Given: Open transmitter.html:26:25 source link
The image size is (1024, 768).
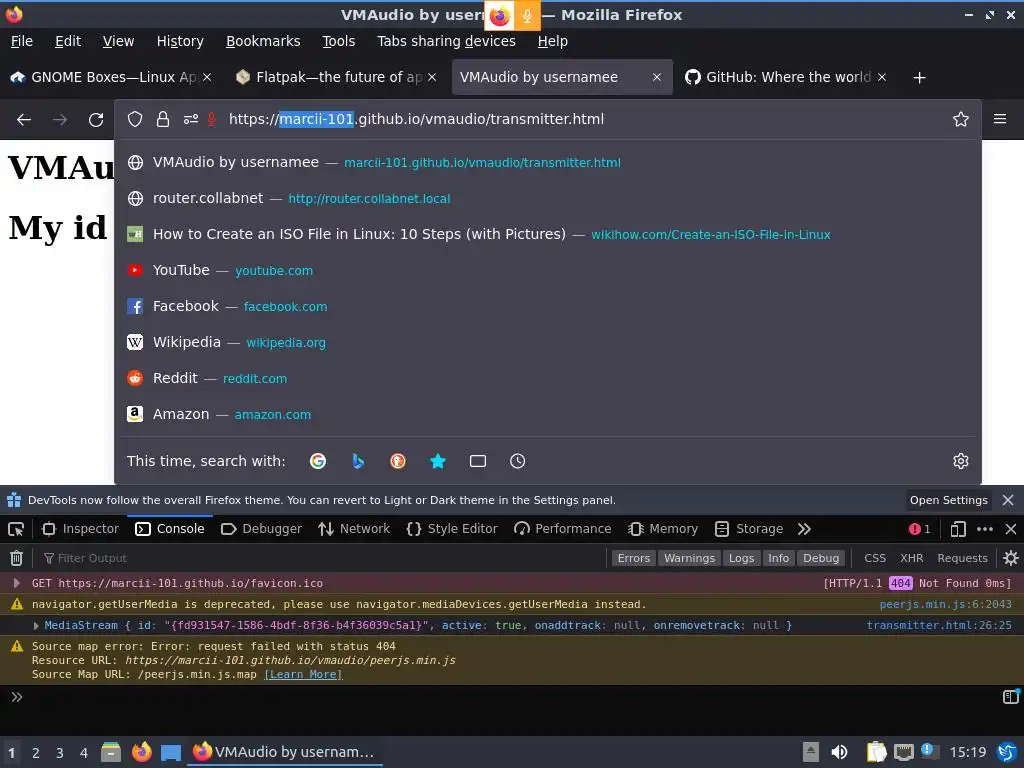Looking at the screenshot, I should point(938,626).
